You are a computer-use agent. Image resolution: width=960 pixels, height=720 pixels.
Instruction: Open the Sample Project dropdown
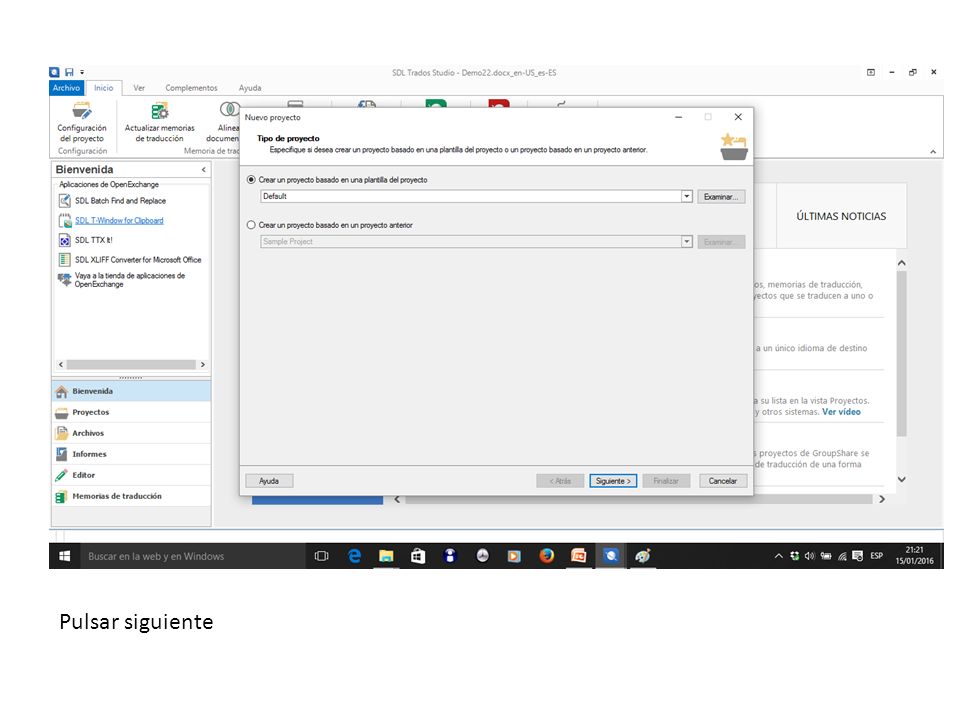point(686,242)
